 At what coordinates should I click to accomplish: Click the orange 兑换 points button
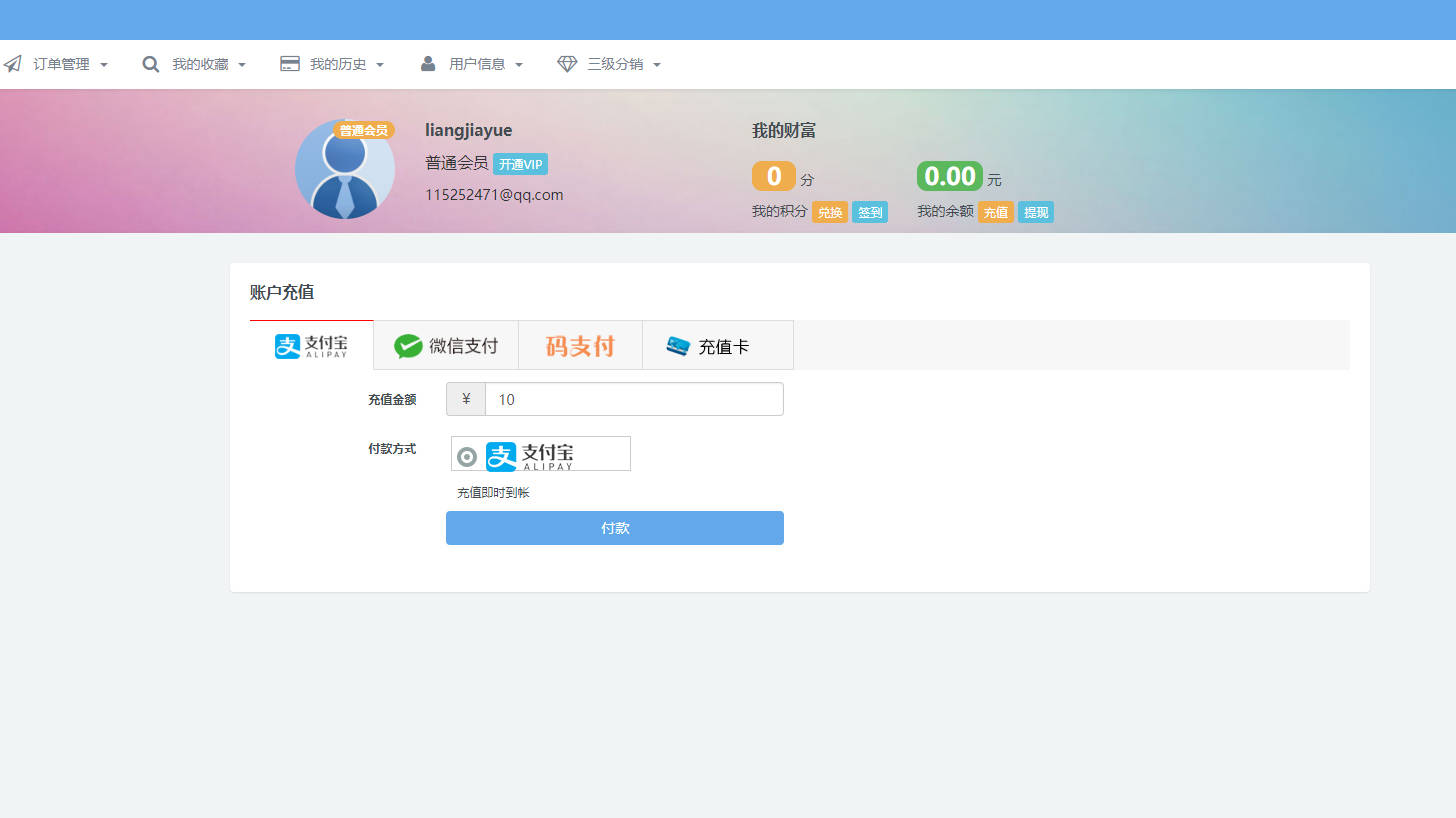coord(830,212)
